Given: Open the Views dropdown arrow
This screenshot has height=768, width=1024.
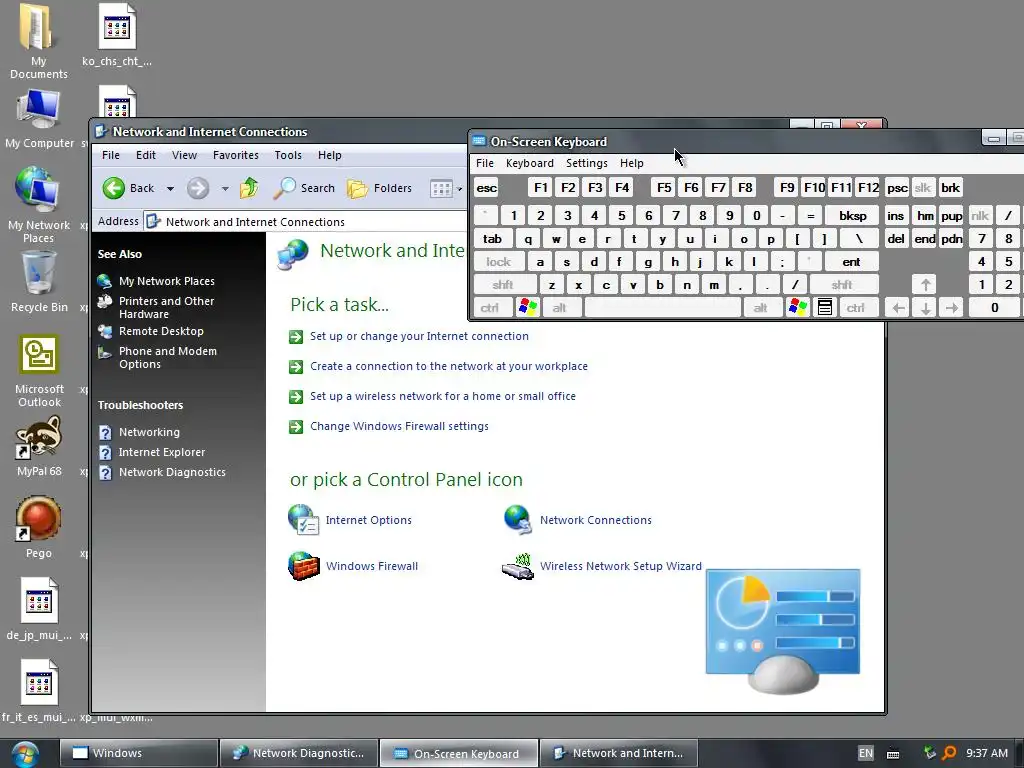Looking at the screenshot, I should coord(460,189).
